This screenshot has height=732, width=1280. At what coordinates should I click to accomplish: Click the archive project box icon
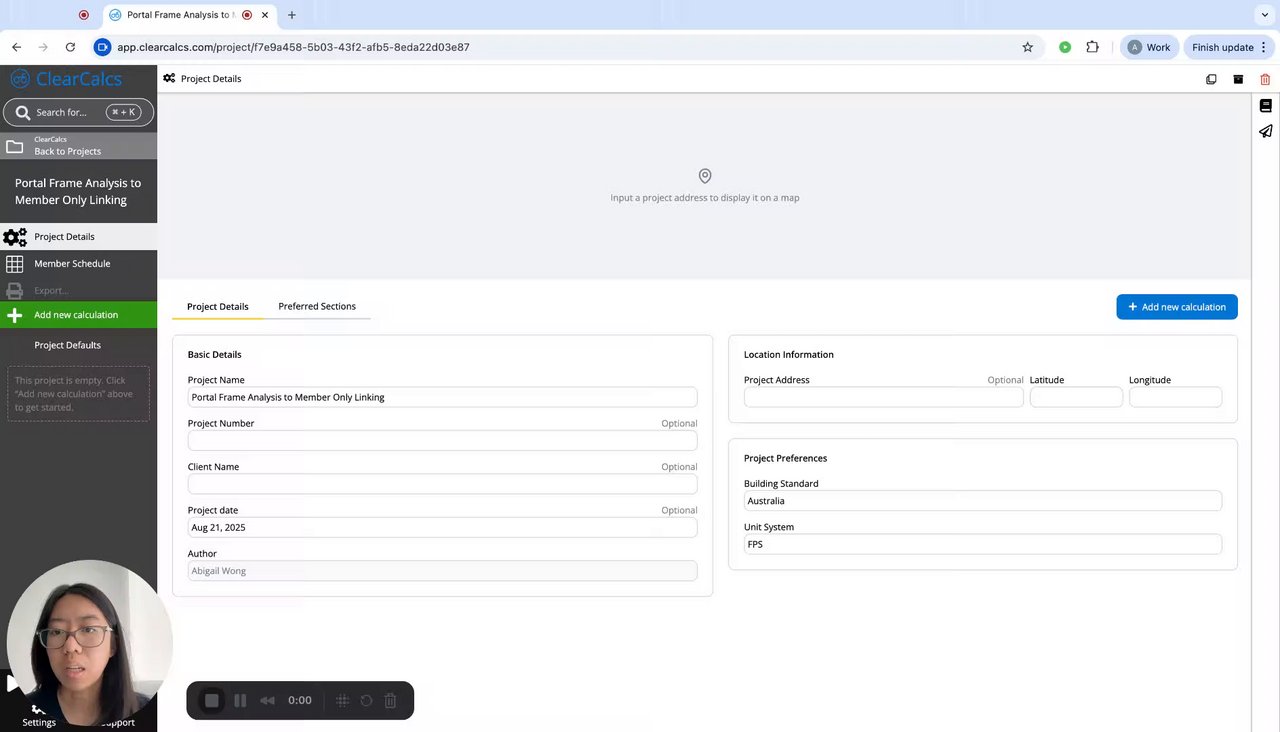pos(1238,79)
